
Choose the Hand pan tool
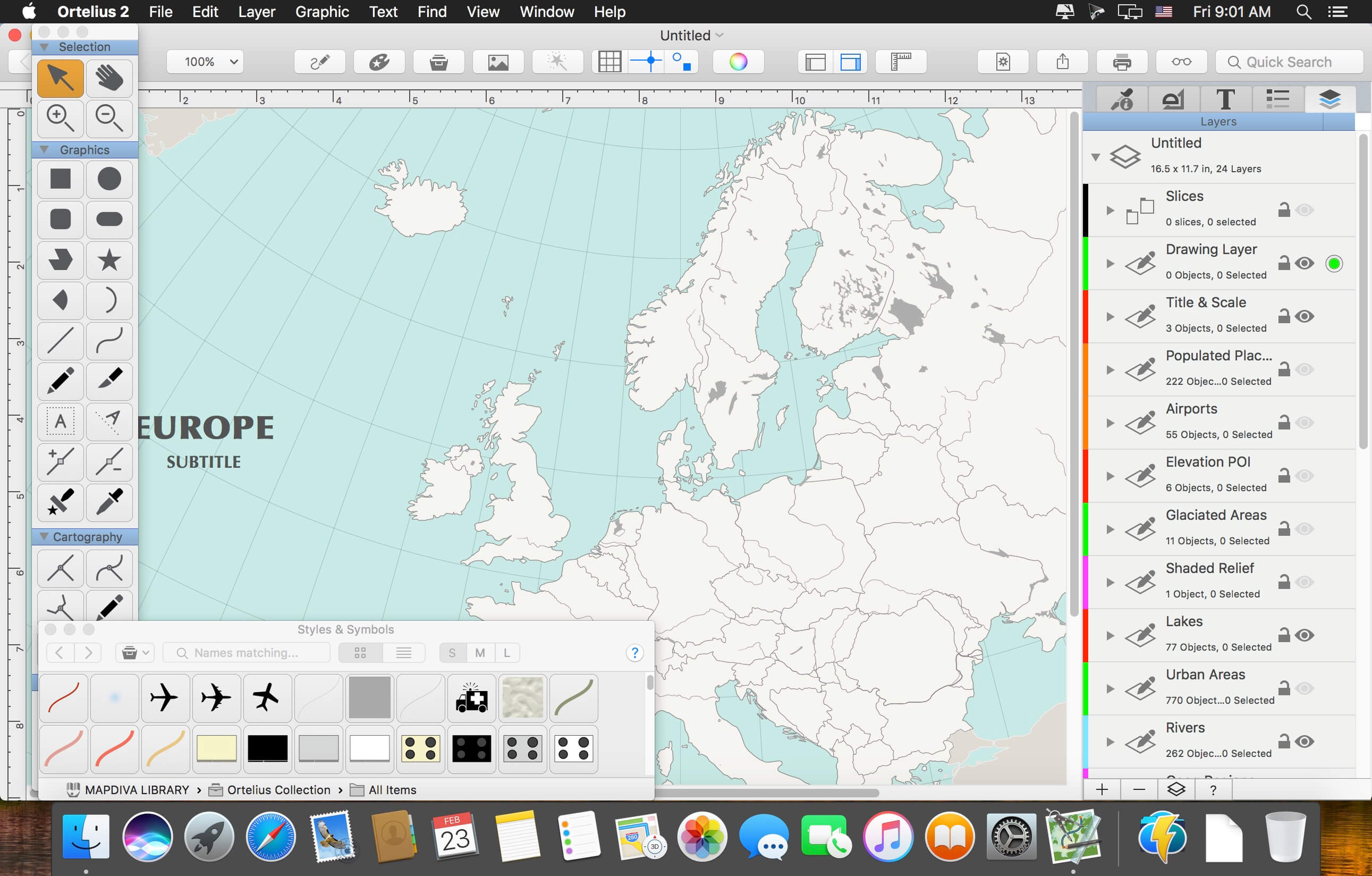click(109, 78)
